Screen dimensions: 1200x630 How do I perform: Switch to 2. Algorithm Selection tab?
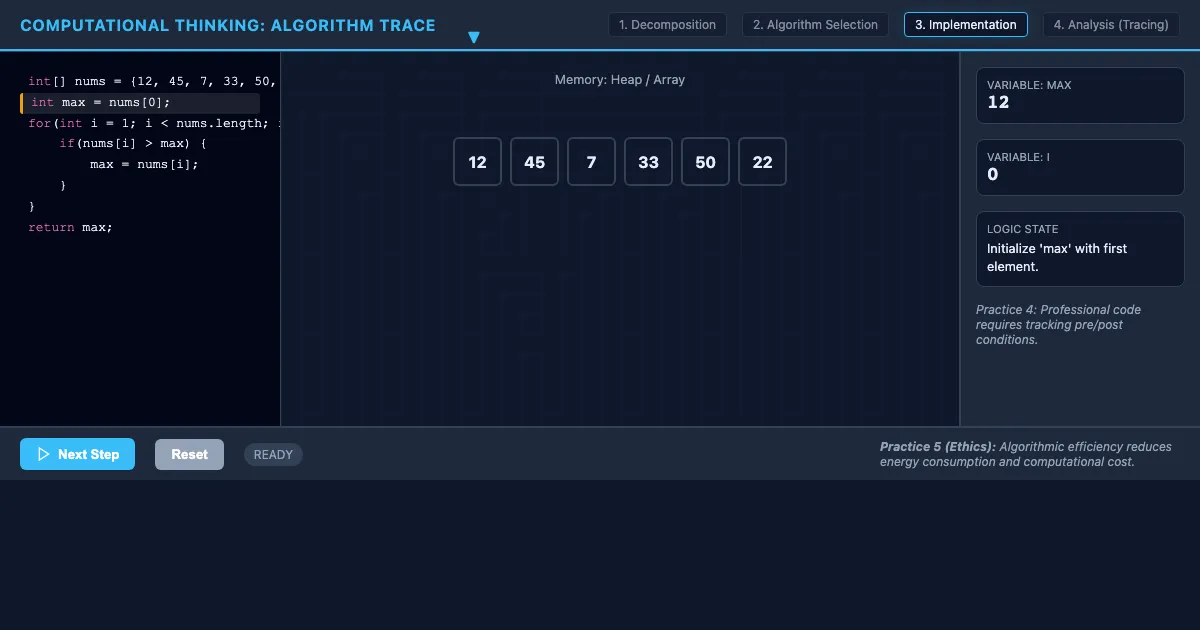click(x=815, y=25)
